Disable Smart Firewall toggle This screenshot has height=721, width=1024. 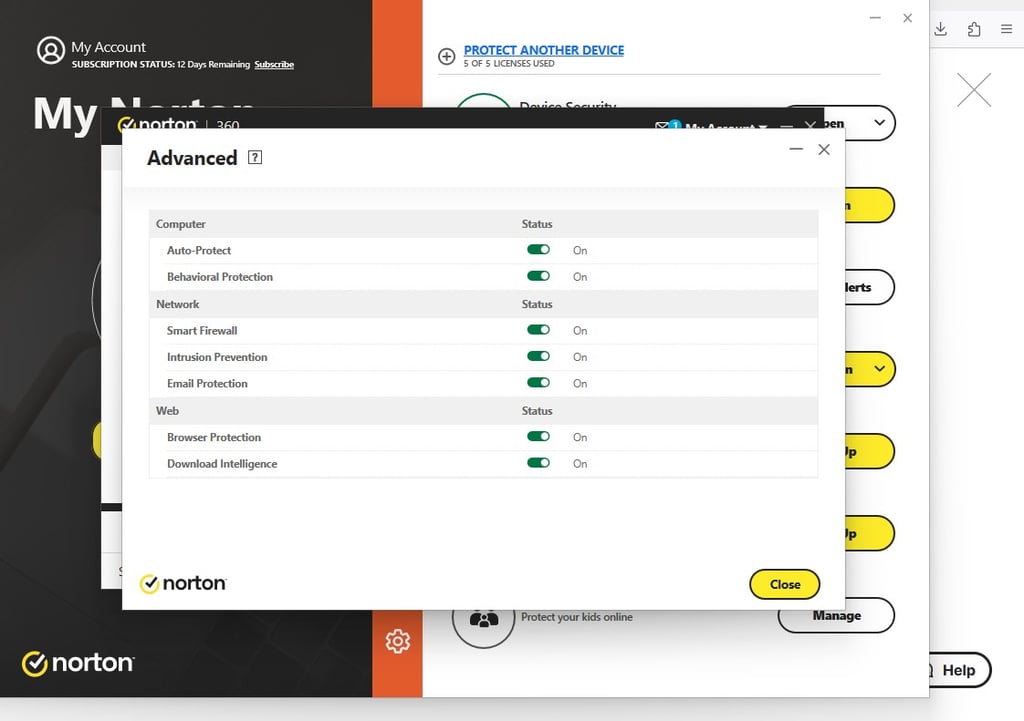pos(538,330)
